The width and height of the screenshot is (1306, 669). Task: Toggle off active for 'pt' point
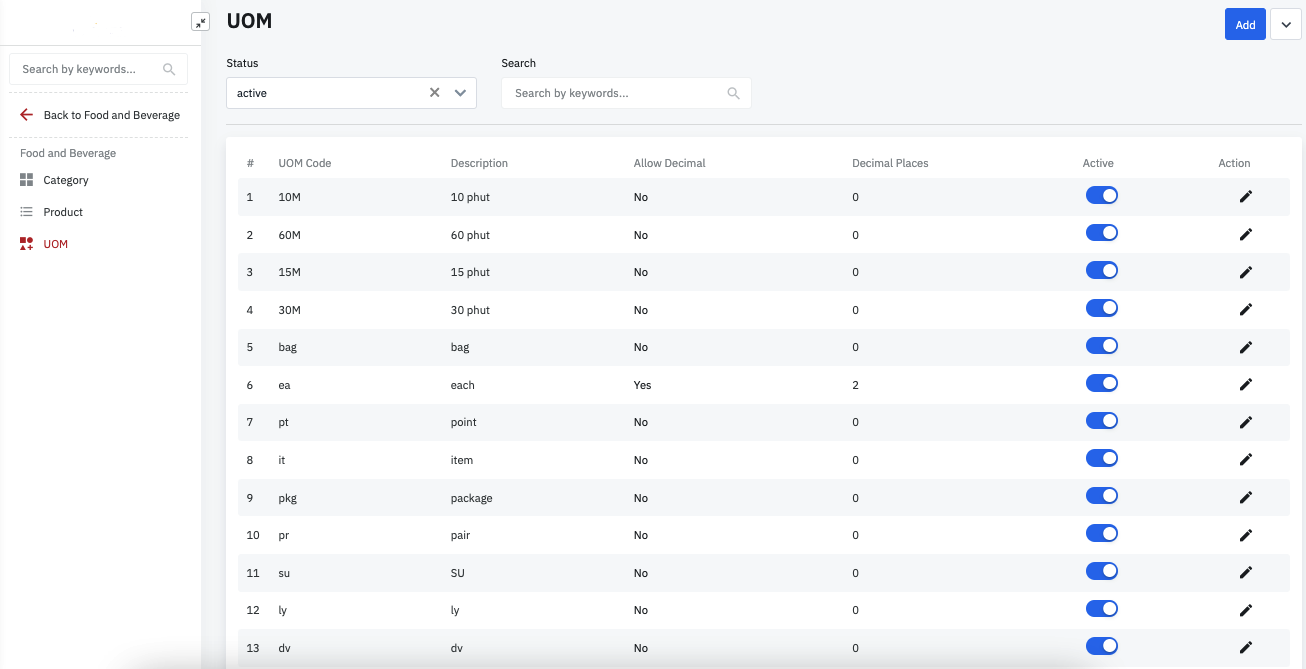(1101, 421)
